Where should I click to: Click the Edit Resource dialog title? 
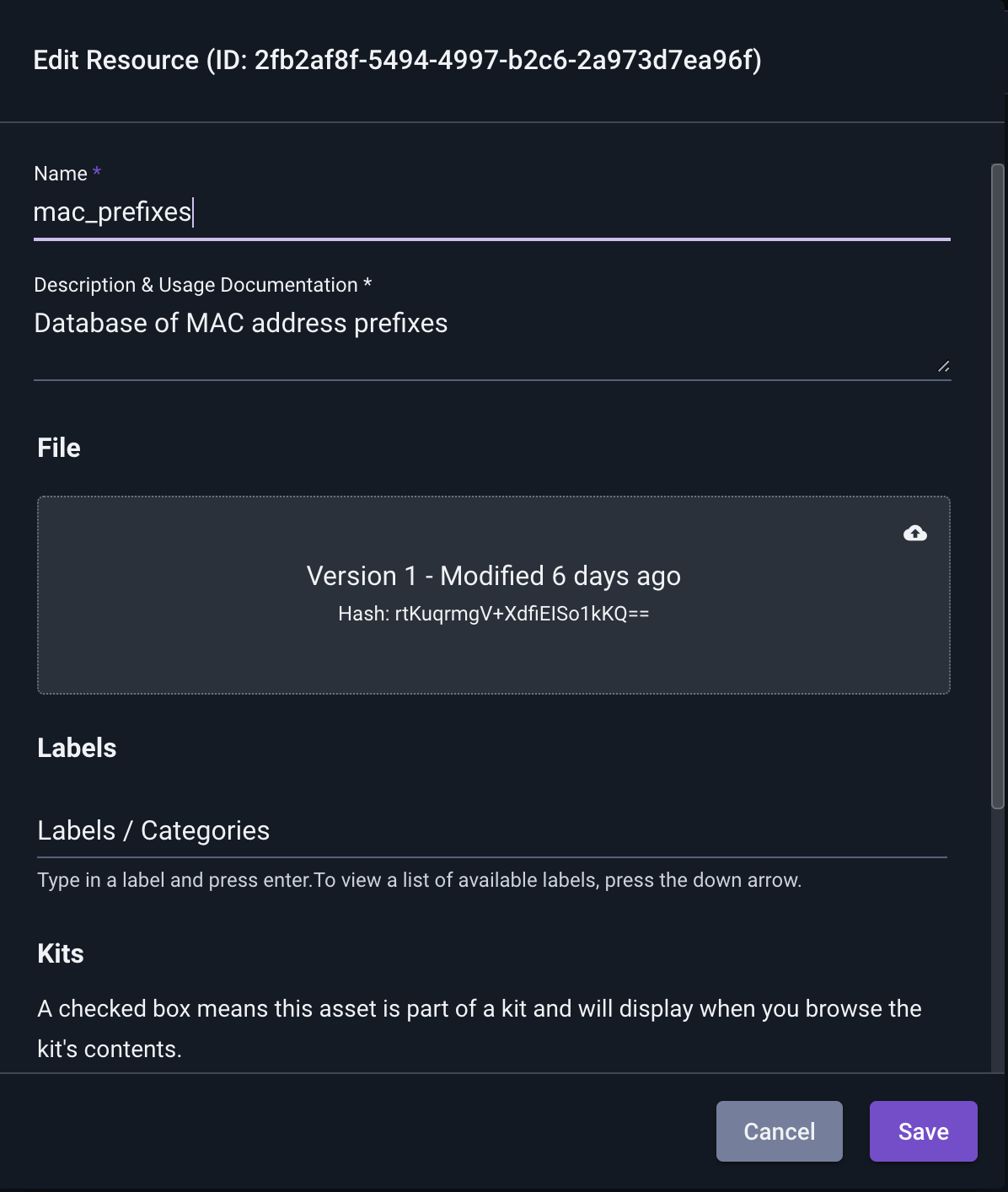pos(397,61)
